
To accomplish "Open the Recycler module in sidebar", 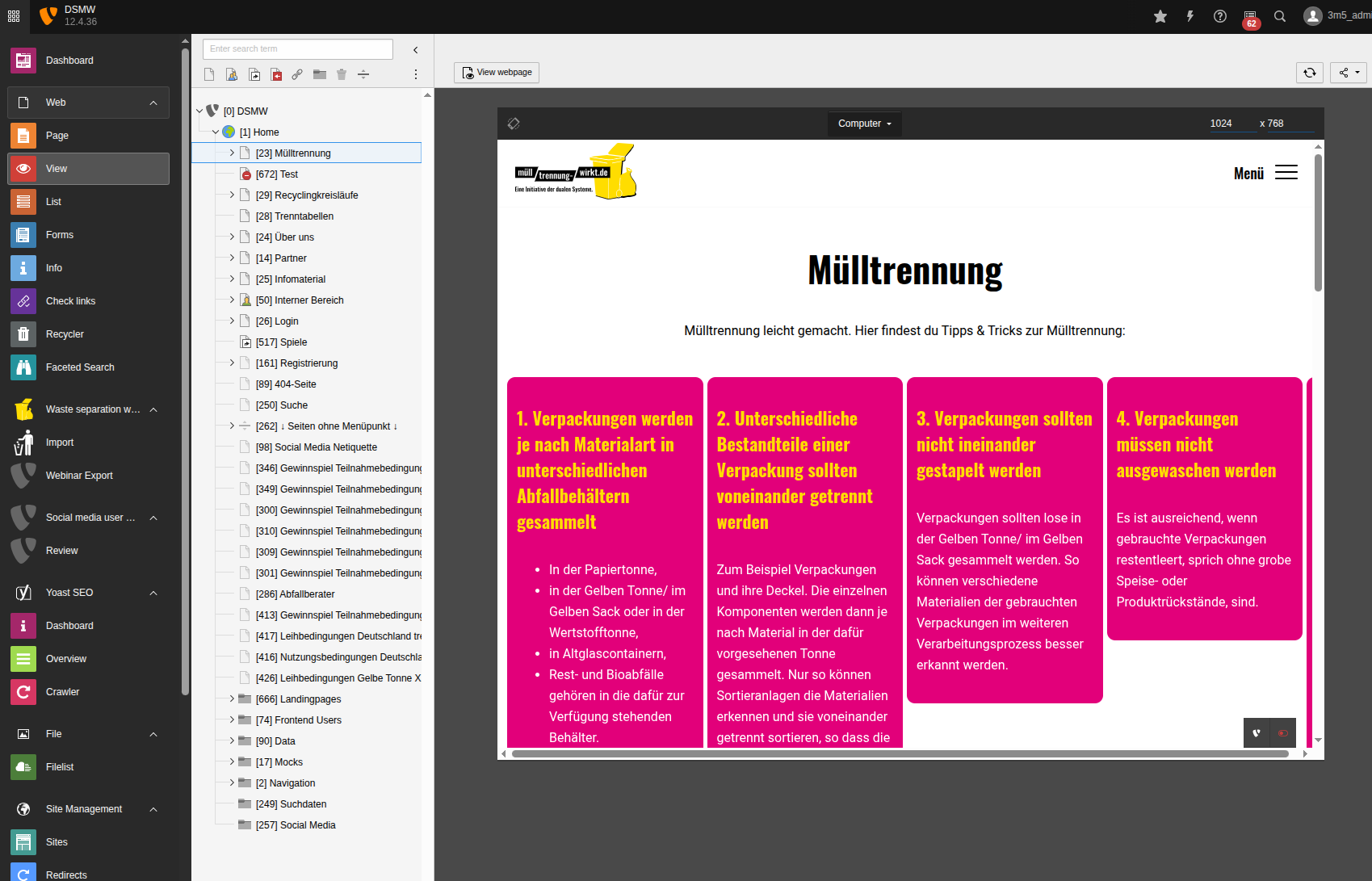I will 65,334.
